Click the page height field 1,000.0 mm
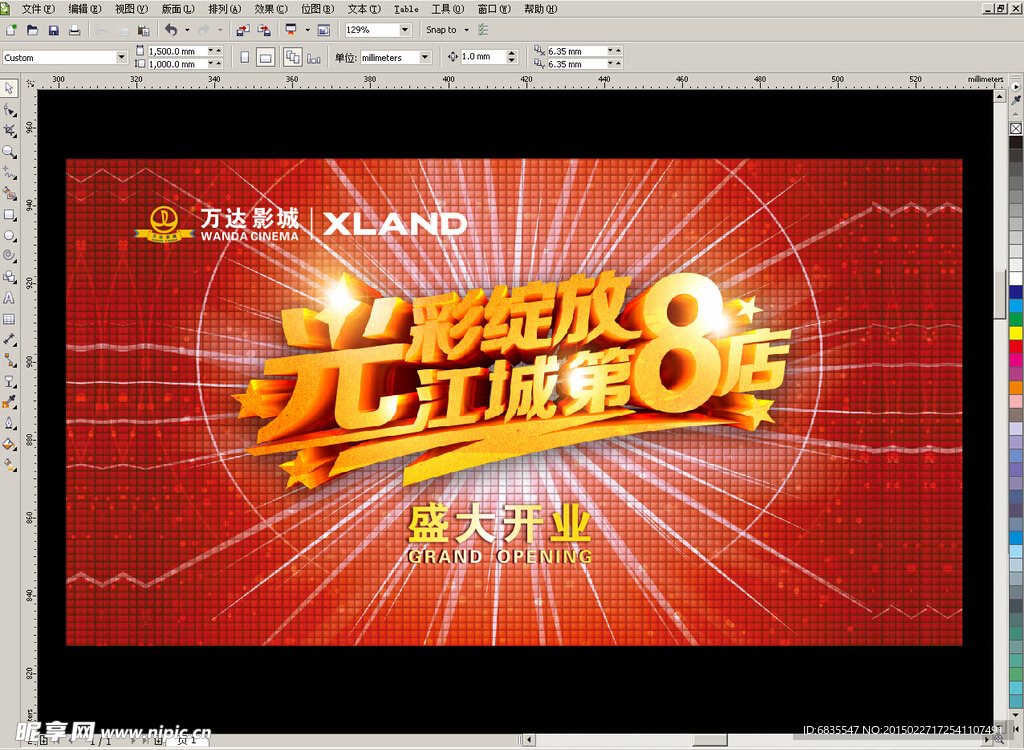Screen dimensions: 1024x750 (x=178, y=64)
